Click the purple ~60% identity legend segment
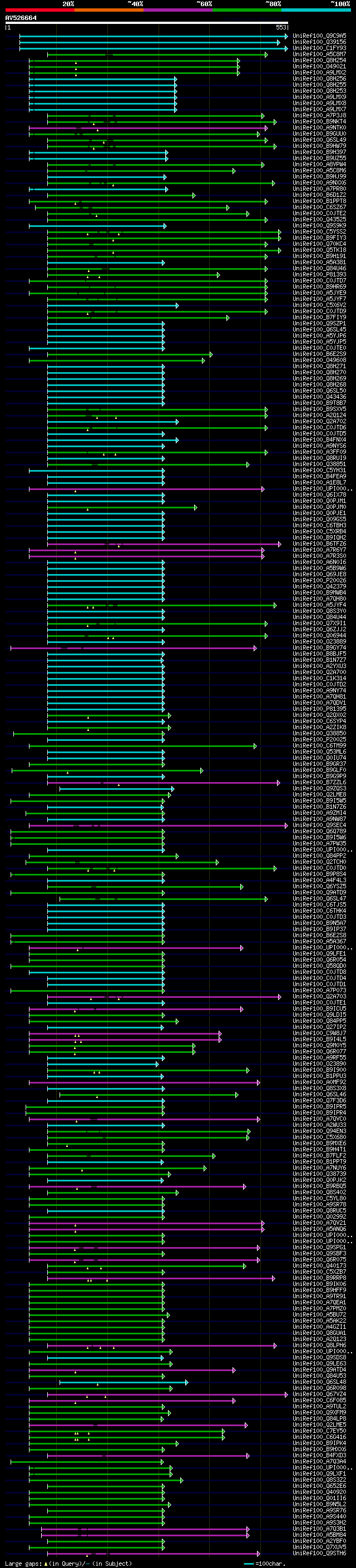This screenshot has width=356, height=1568. [x=177, y=10]
